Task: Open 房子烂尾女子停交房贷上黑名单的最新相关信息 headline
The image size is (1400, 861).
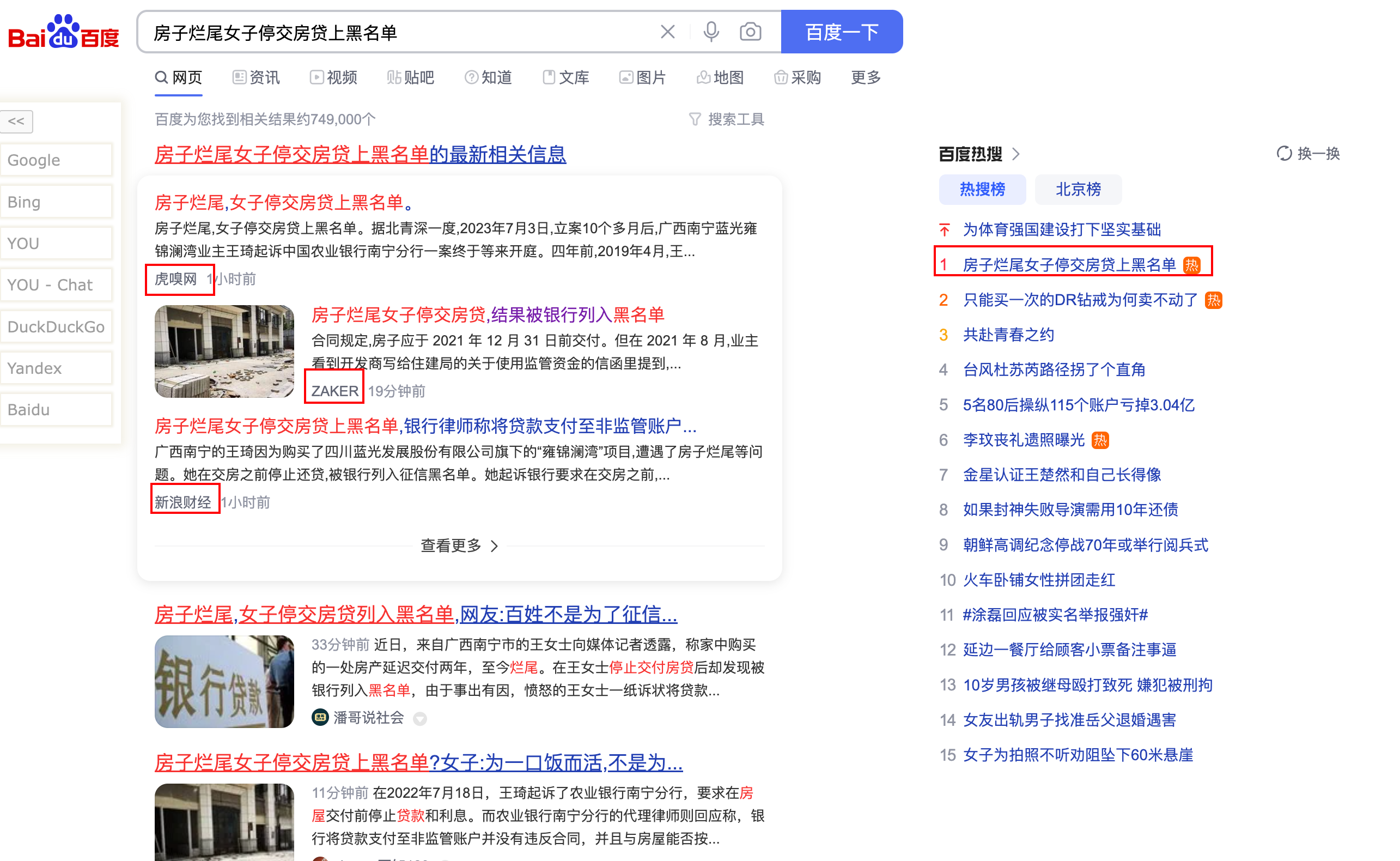Action: coord(360,154)
